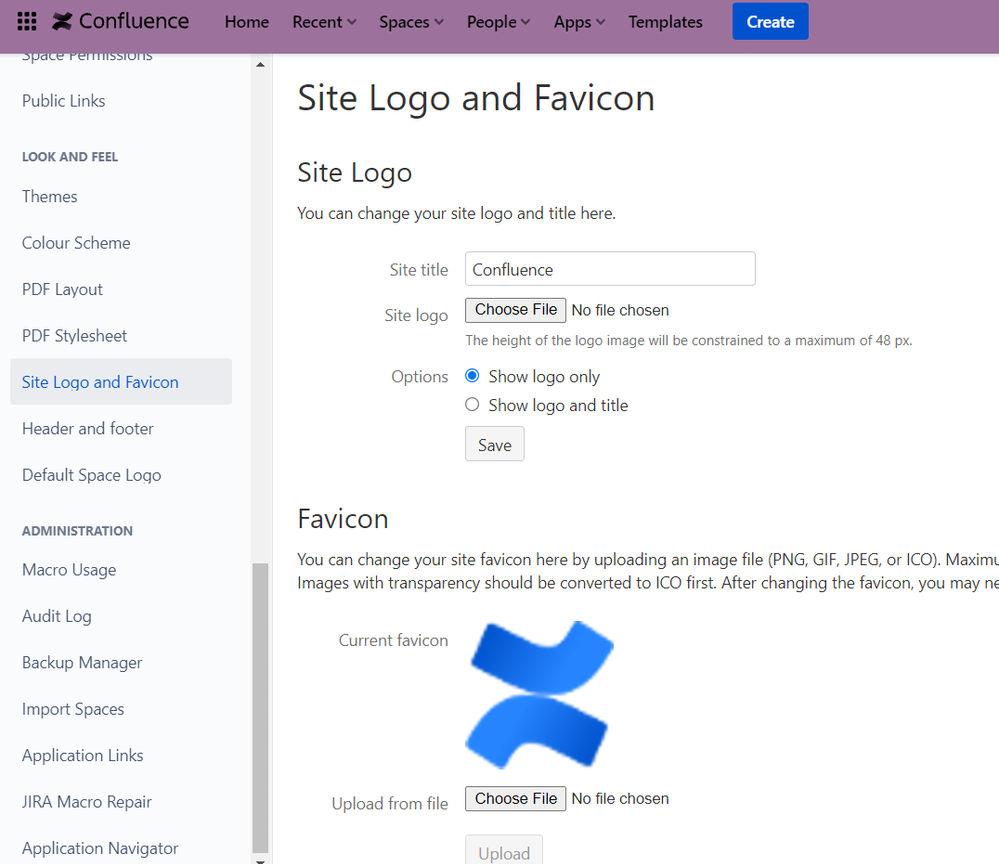The height and width of the screenshot is (864, 999).
Task: Select the "Show logo only" option
Action: pyautogui.click(x=471, y=375)
